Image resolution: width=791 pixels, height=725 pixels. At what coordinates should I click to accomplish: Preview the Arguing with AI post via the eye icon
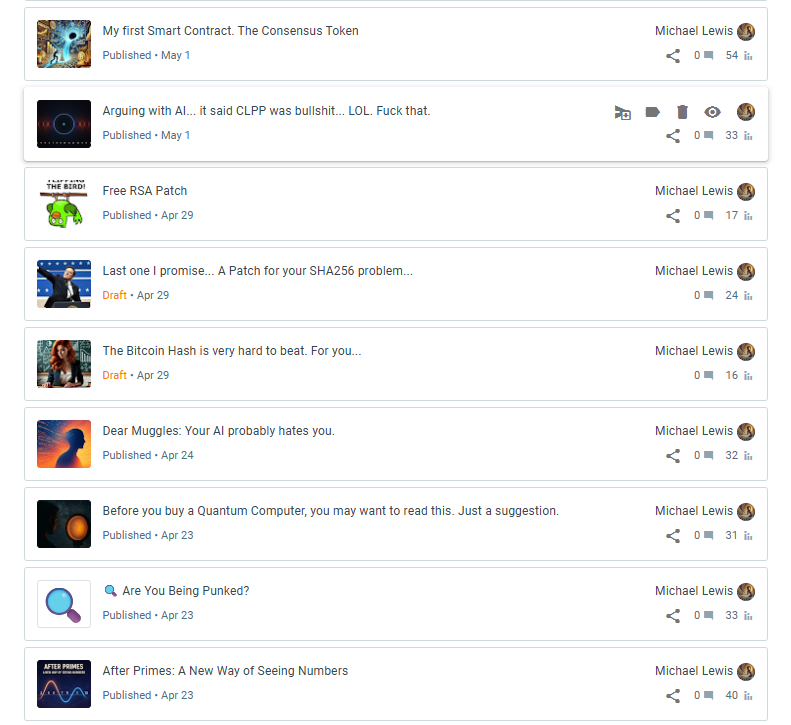click(712, 112)
